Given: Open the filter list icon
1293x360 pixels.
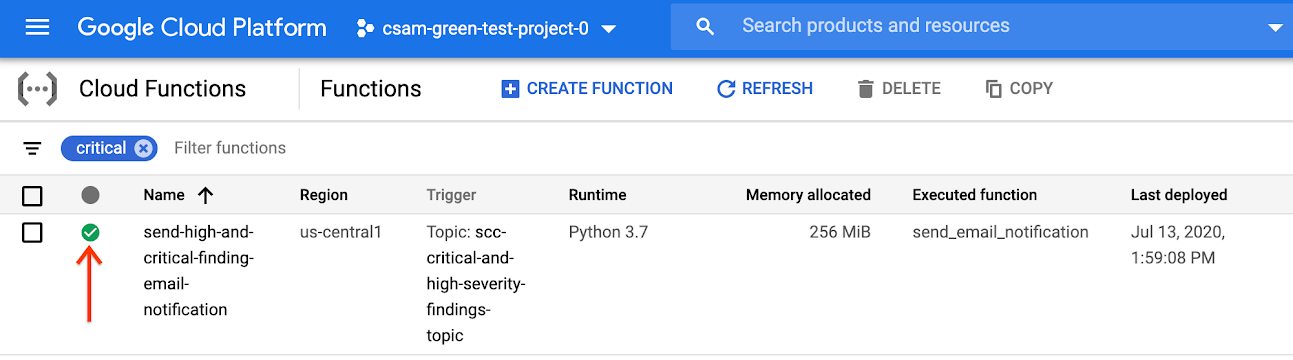Looking at the screenshot, I should pos(33,148).
